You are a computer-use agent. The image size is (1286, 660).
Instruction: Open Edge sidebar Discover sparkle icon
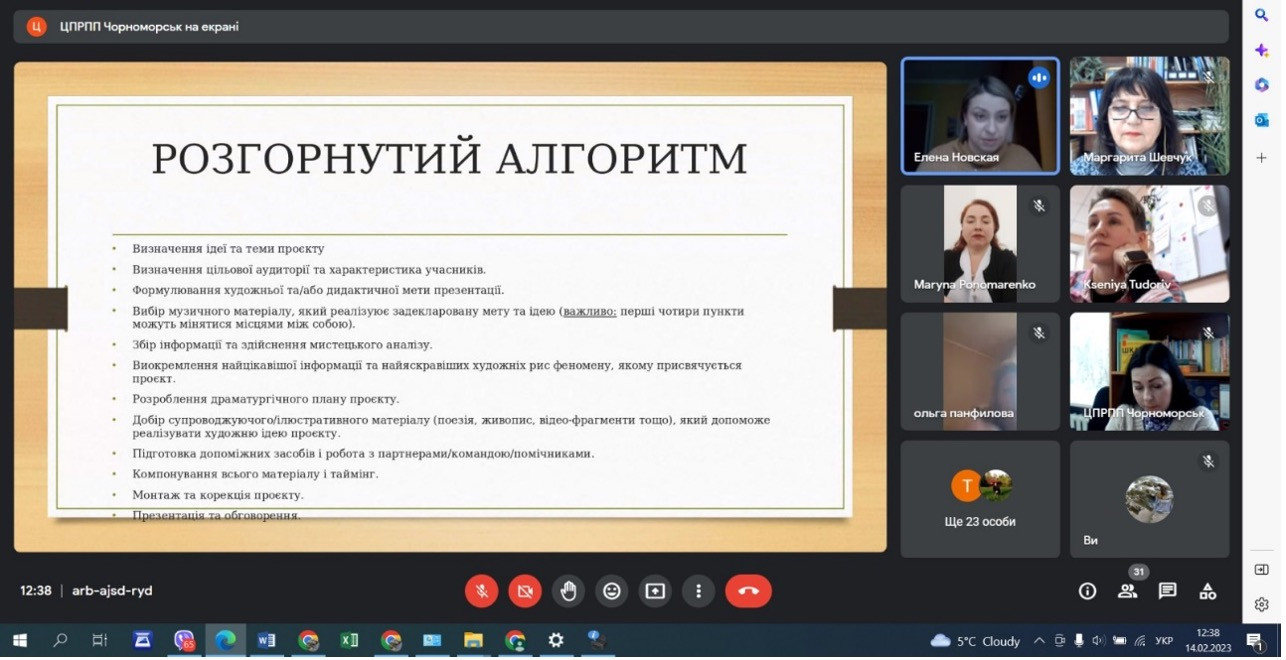pos(1262,50)
